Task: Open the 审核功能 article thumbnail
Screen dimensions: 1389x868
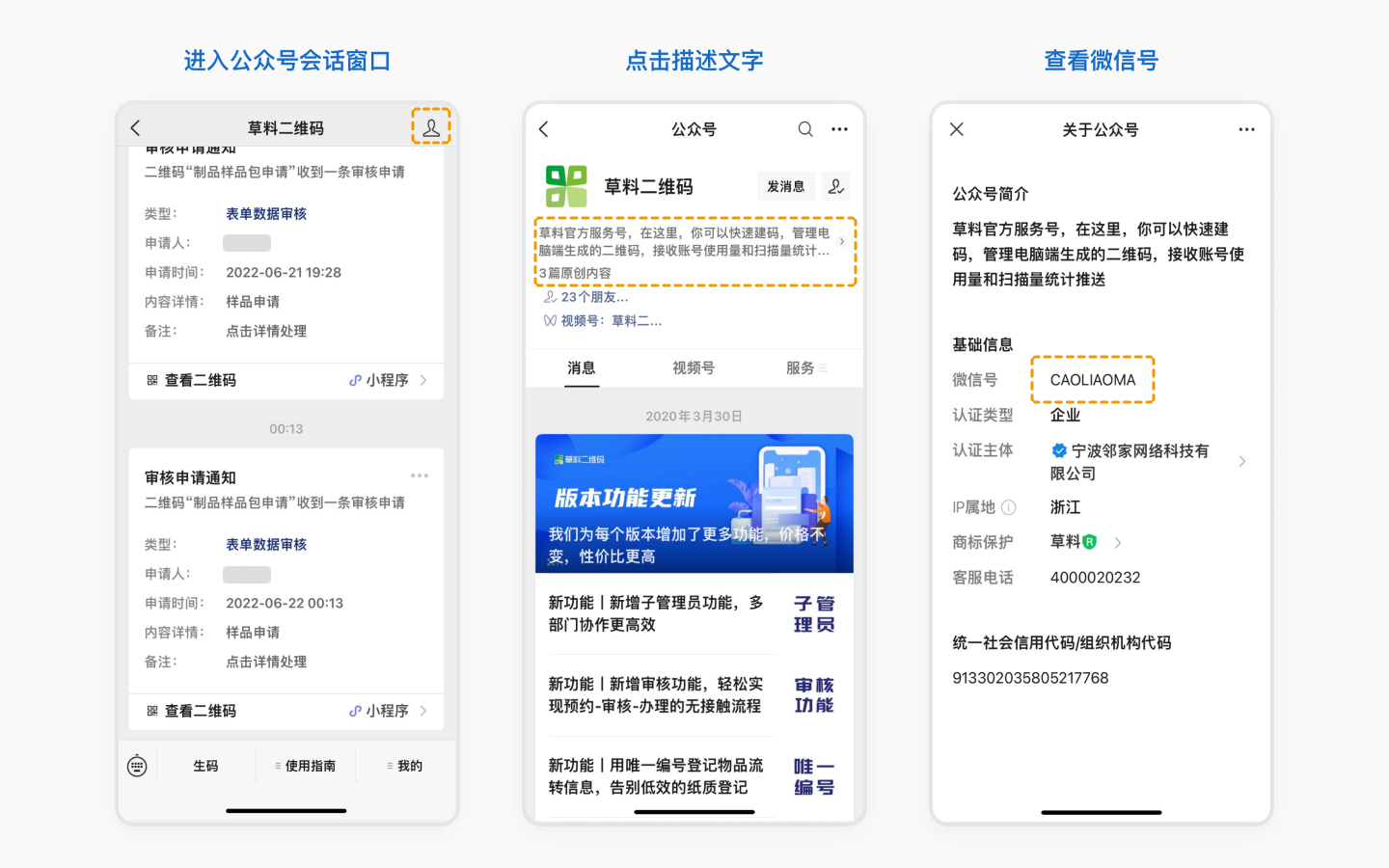Action: pos(814,694)
